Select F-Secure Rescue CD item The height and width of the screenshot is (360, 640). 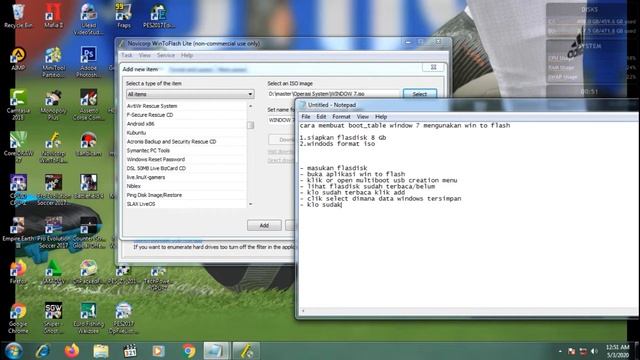coord(186,115)
